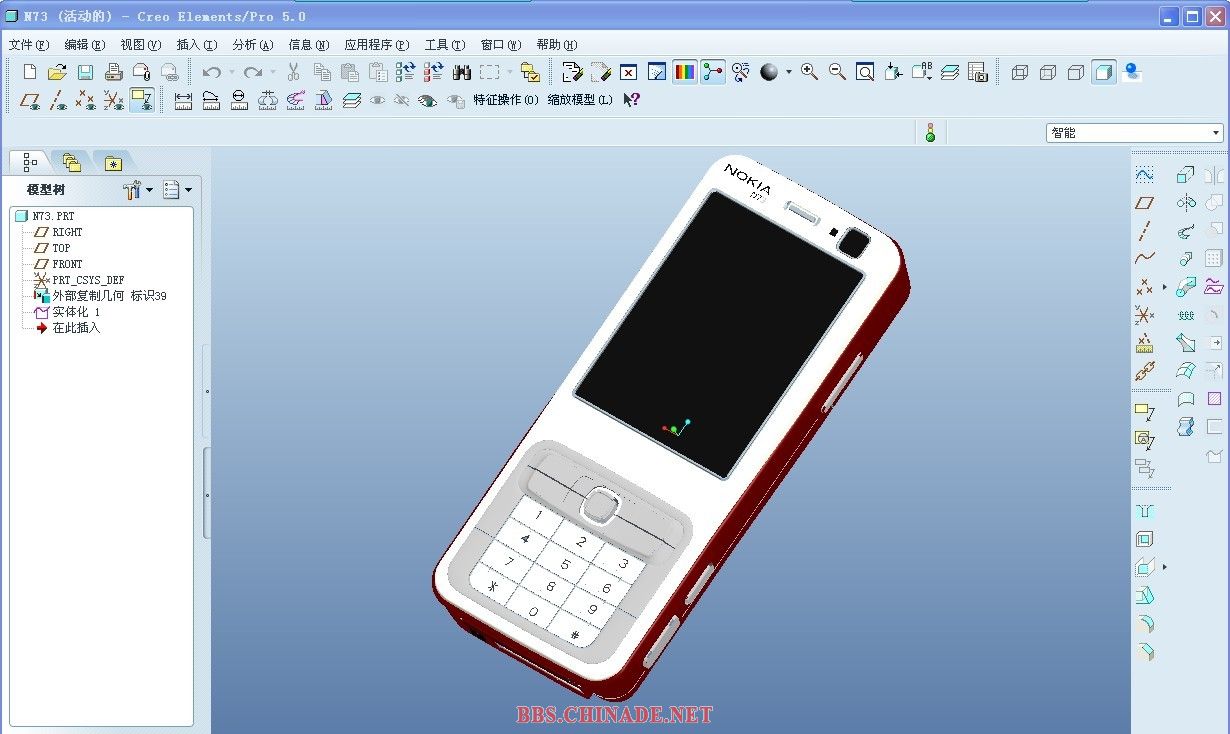Viewport: 1230px width, 734px height.
Task: Create a new file with the blank page icon
Action: click(x=30, y=72)
